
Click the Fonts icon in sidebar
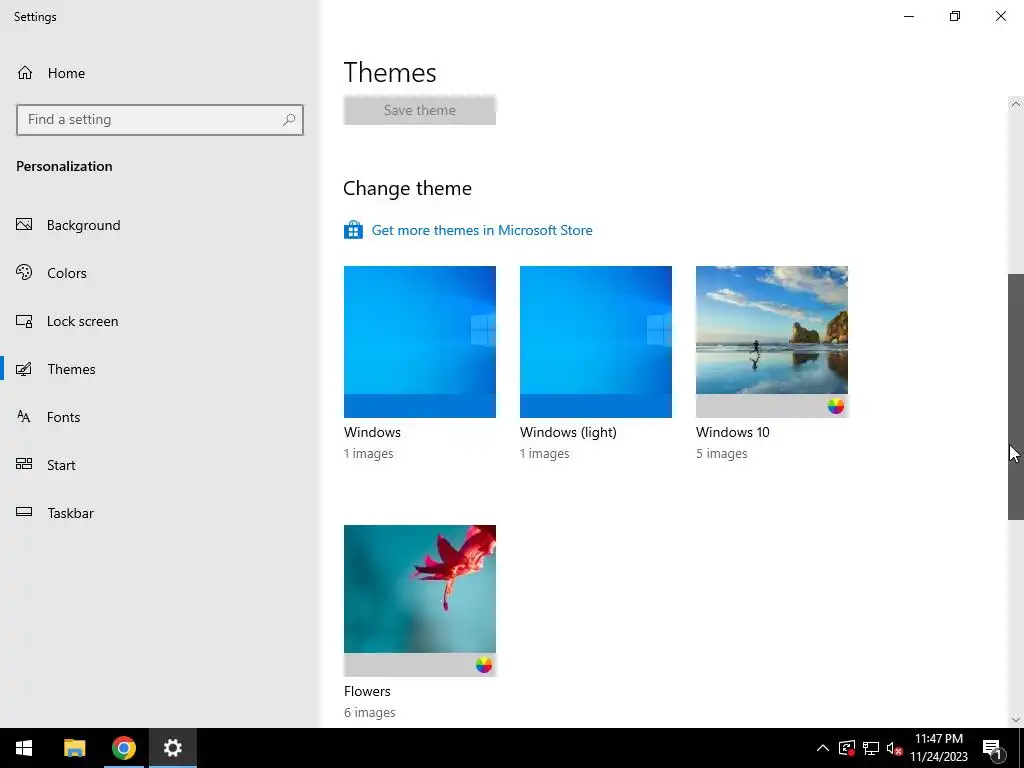point(24,417)
